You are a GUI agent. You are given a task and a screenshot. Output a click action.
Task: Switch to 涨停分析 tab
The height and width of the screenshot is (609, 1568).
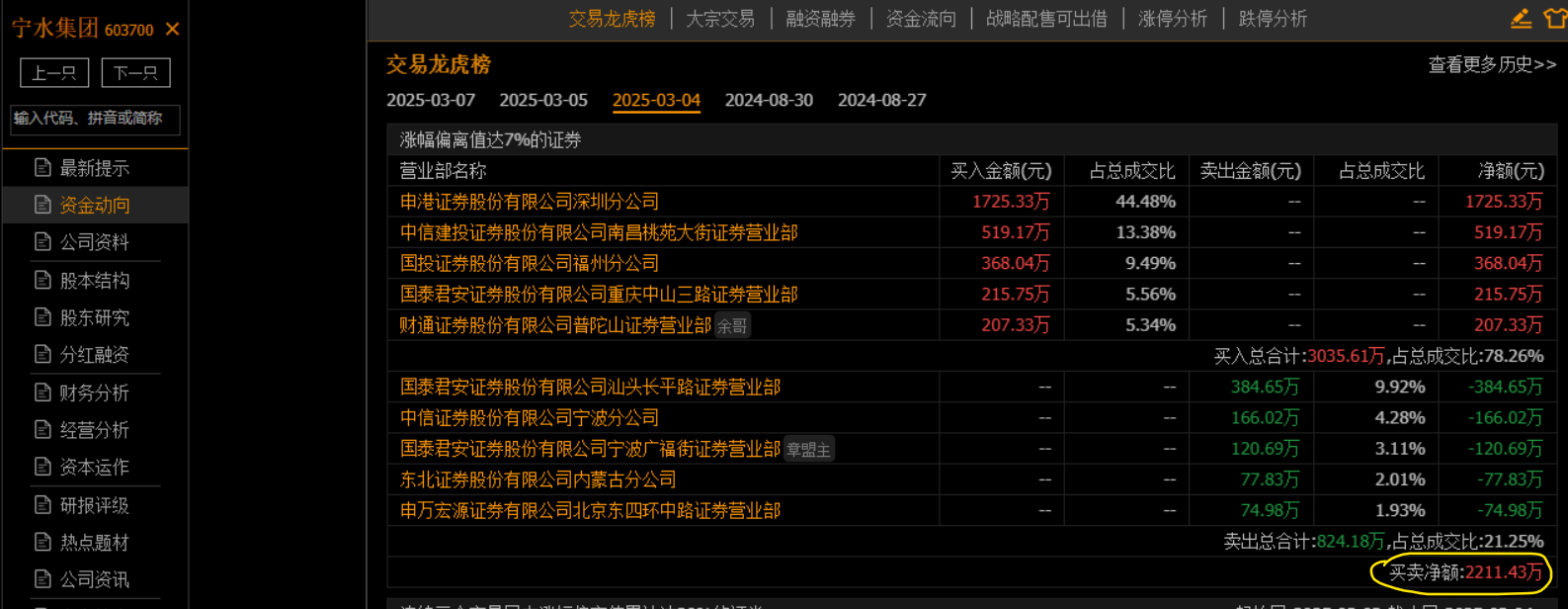click(1173, 19)
